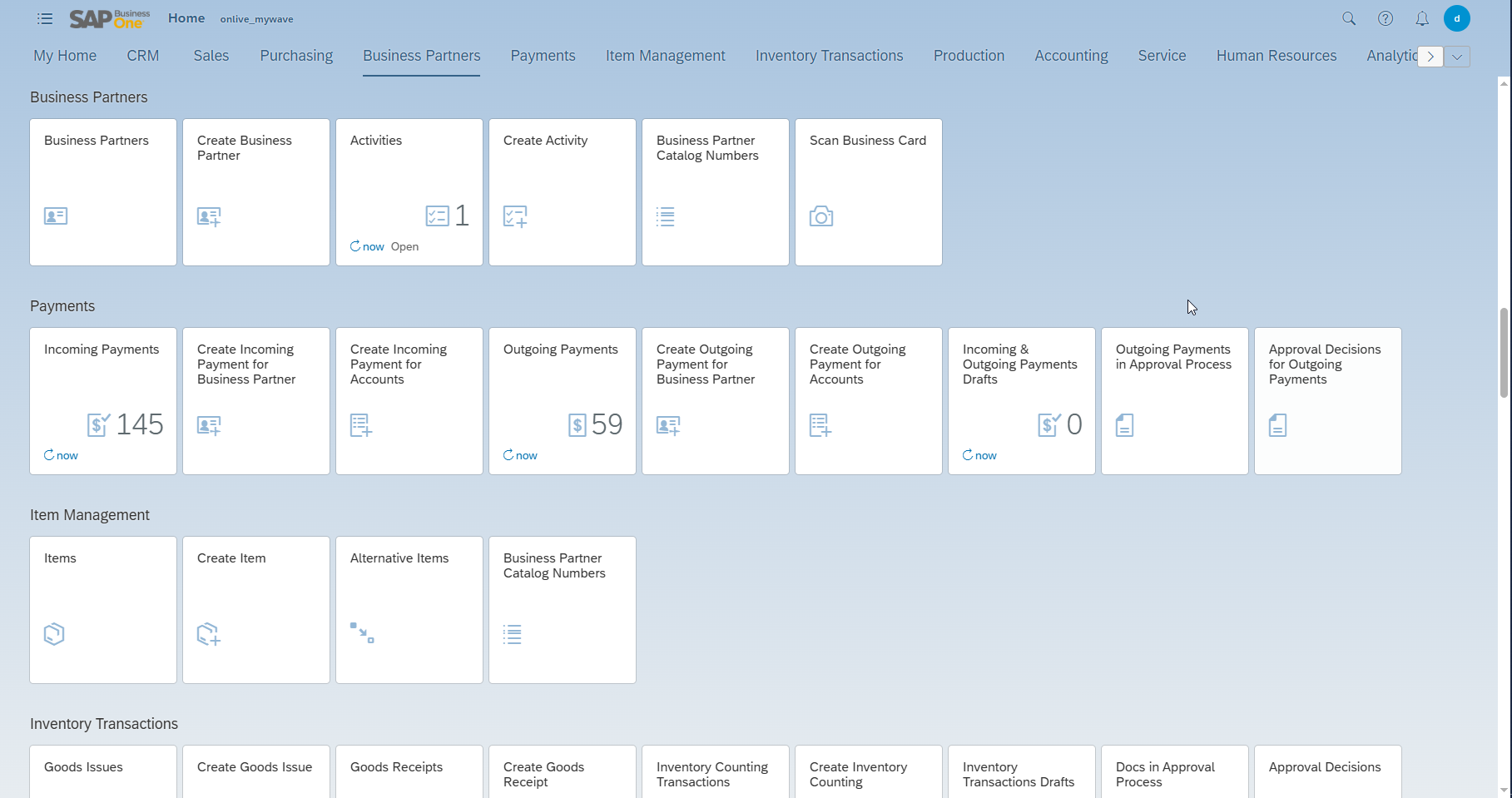
Task: Show more tabs with right chevron
Action: click(x=1430, y=57)
